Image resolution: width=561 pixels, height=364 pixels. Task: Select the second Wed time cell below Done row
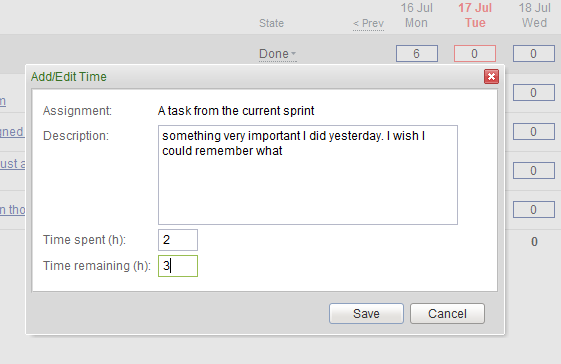click(533, 132)
